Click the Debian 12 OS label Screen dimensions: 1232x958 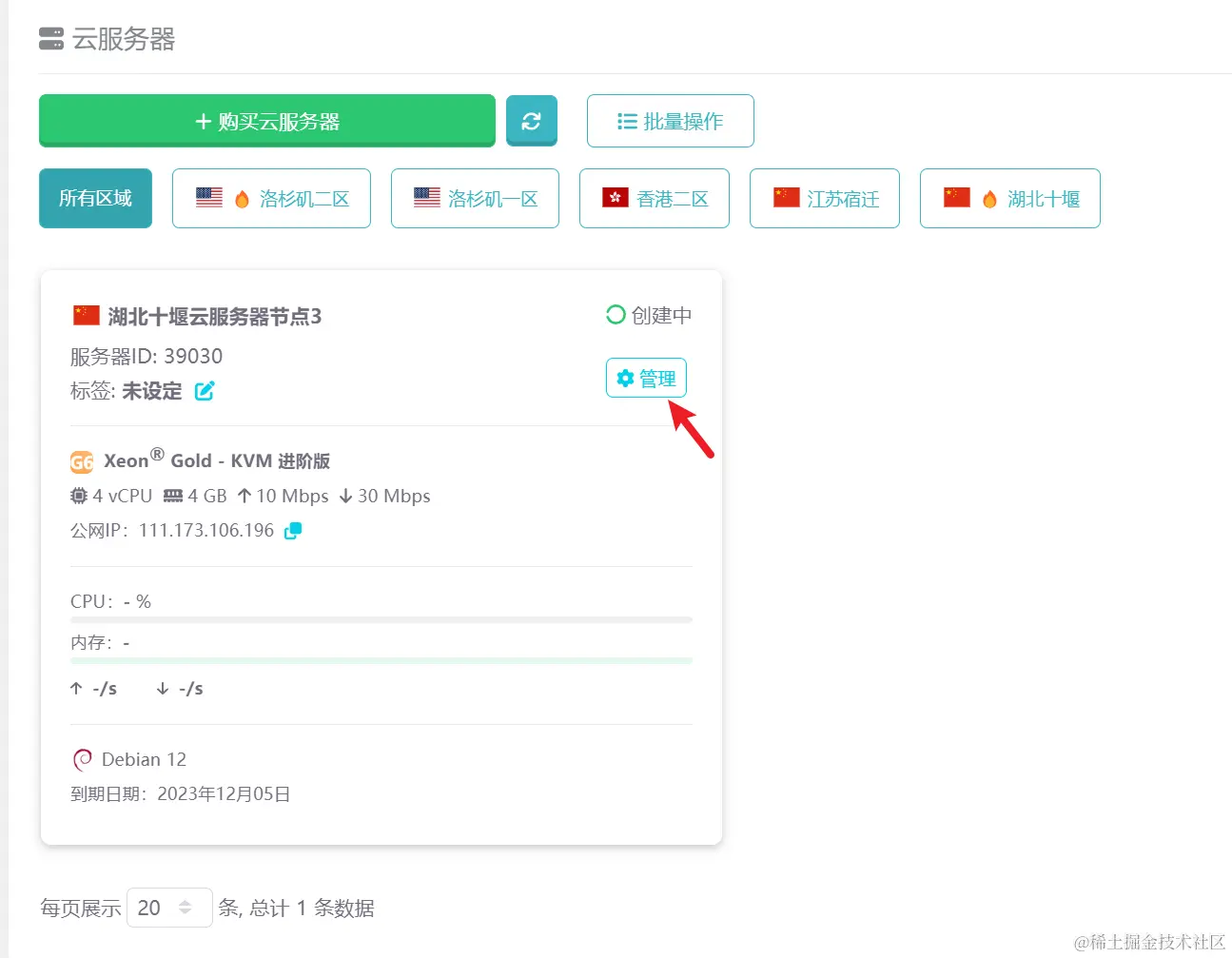click(144, 759)
